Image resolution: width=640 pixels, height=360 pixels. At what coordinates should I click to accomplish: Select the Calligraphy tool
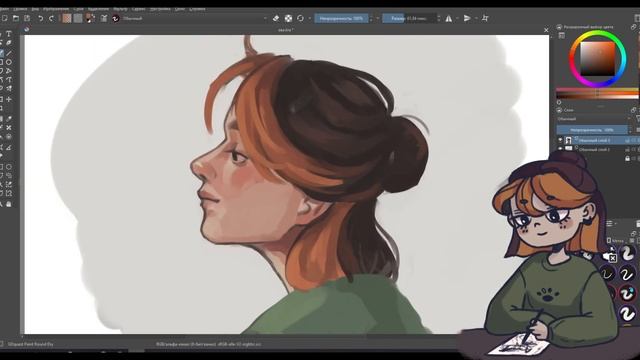click(x=9, y=43)
